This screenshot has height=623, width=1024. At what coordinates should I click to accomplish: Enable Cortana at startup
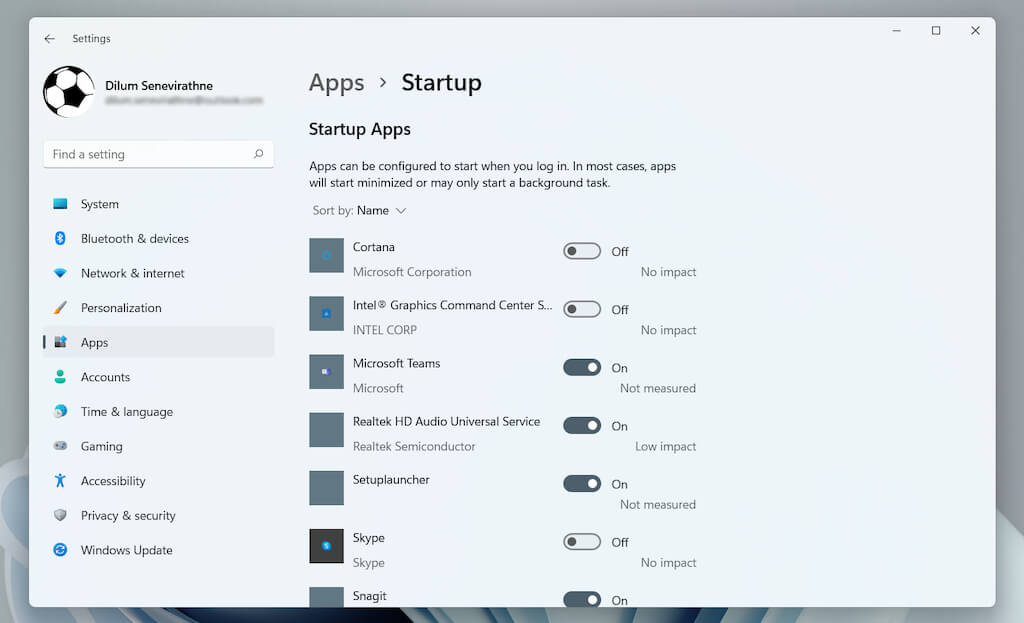(x=582, y=251)
